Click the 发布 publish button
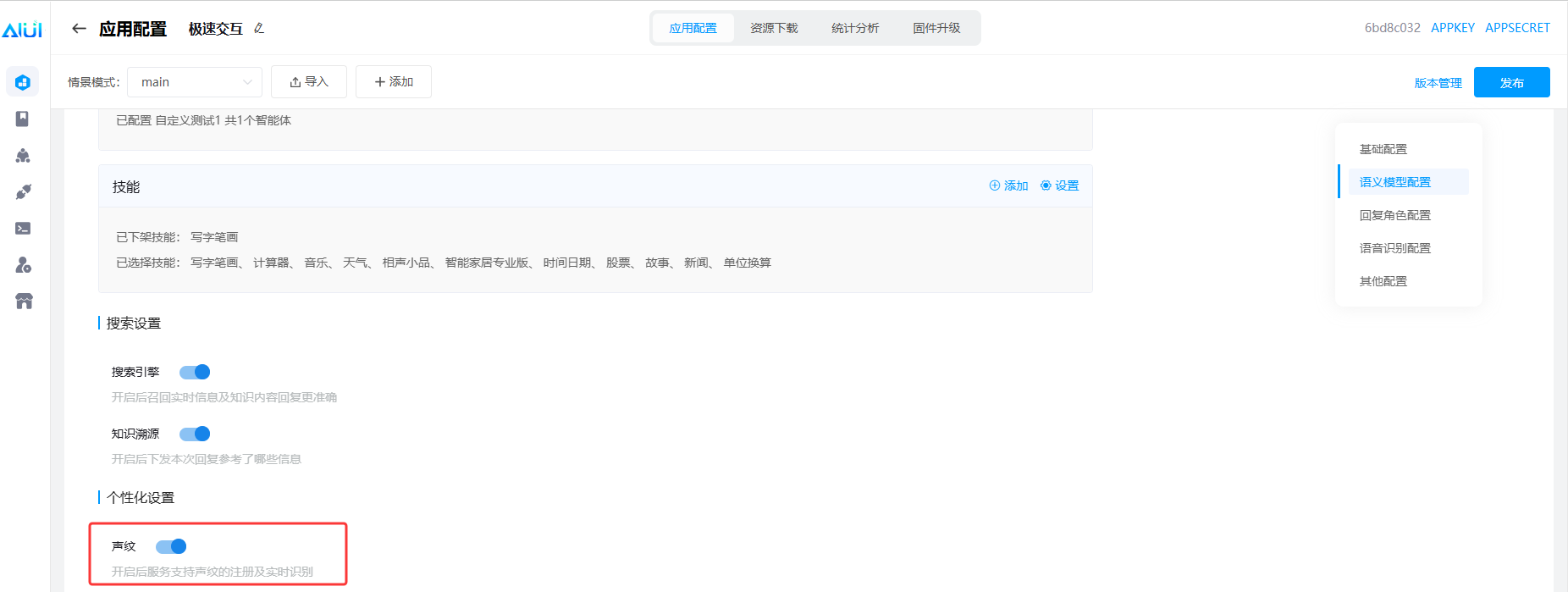Image resolution: width=1568 pixels, height=592 pixels. (1511, 82)
